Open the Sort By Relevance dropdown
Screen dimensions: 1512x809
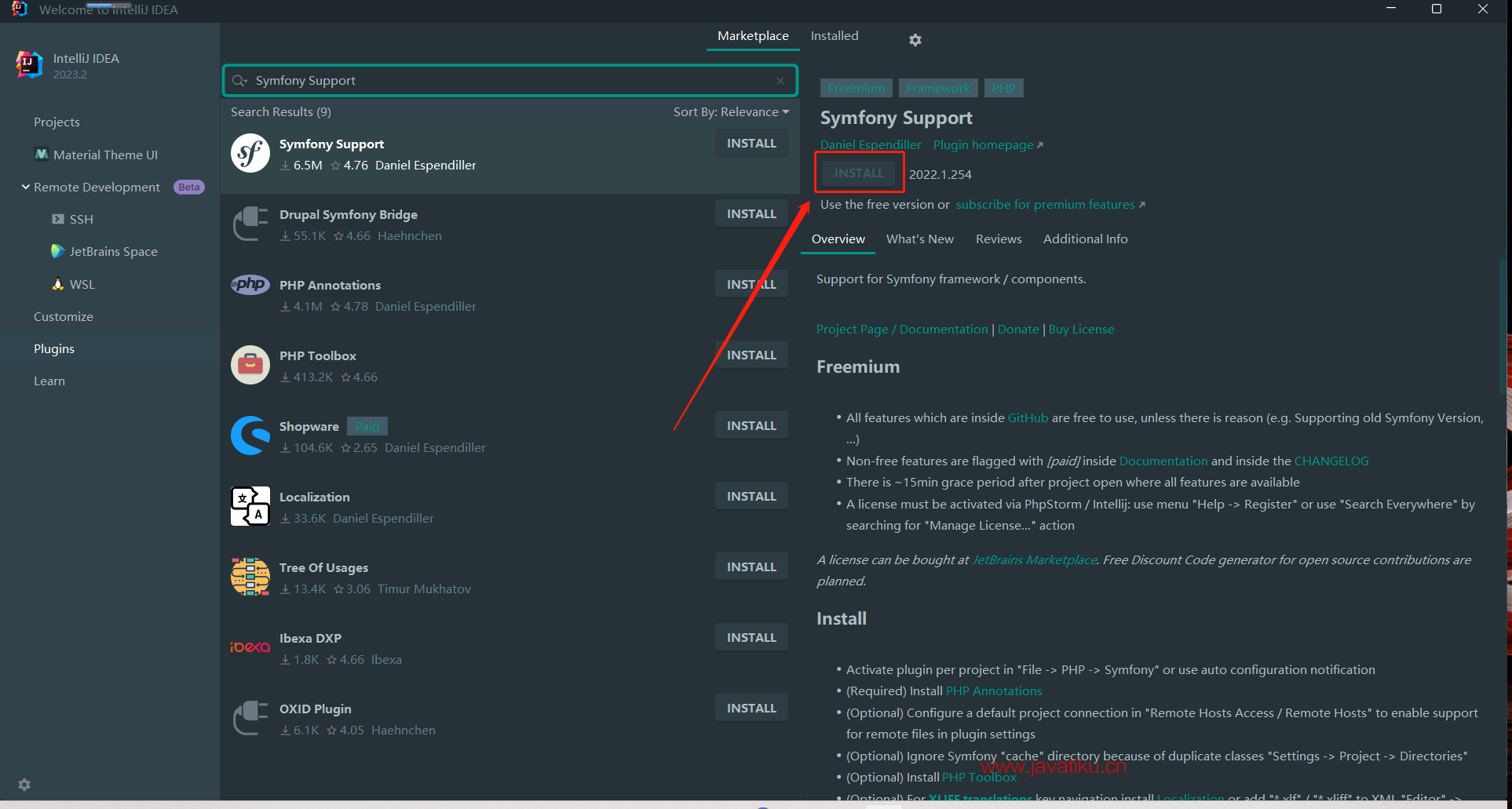coord(730,112)
